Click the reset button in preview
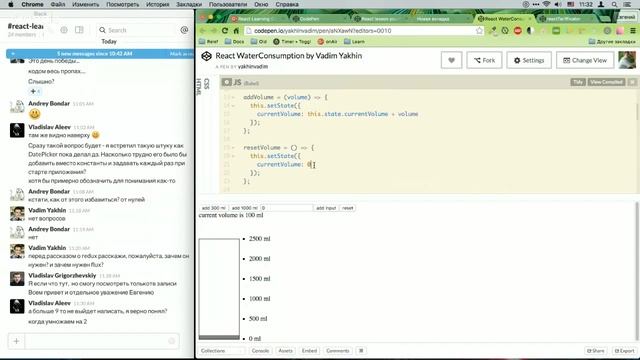Screen dimensions: 640x360 point(347,208)
